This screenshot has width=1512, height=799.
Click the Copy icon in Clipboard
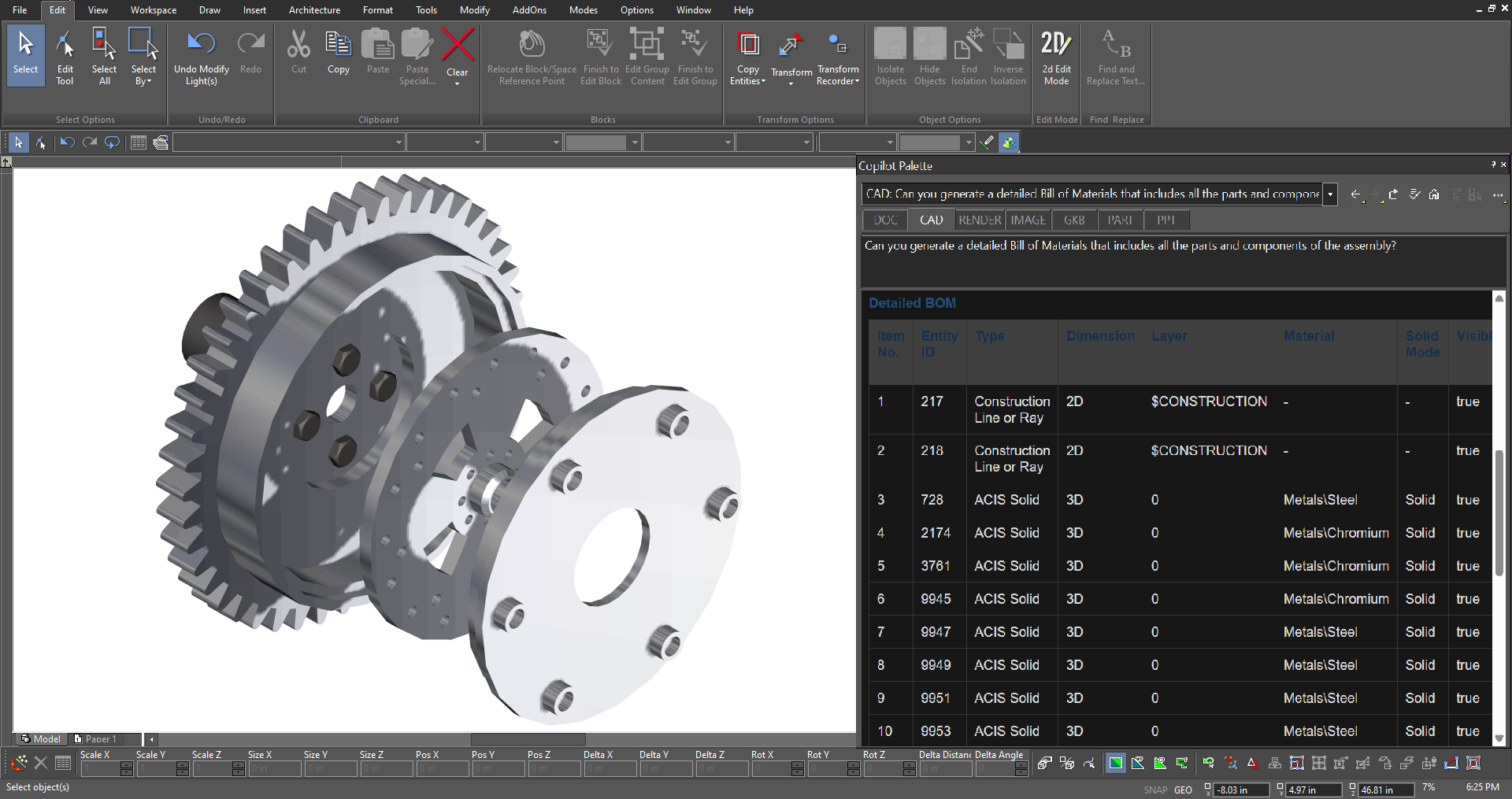pos(339,44)
